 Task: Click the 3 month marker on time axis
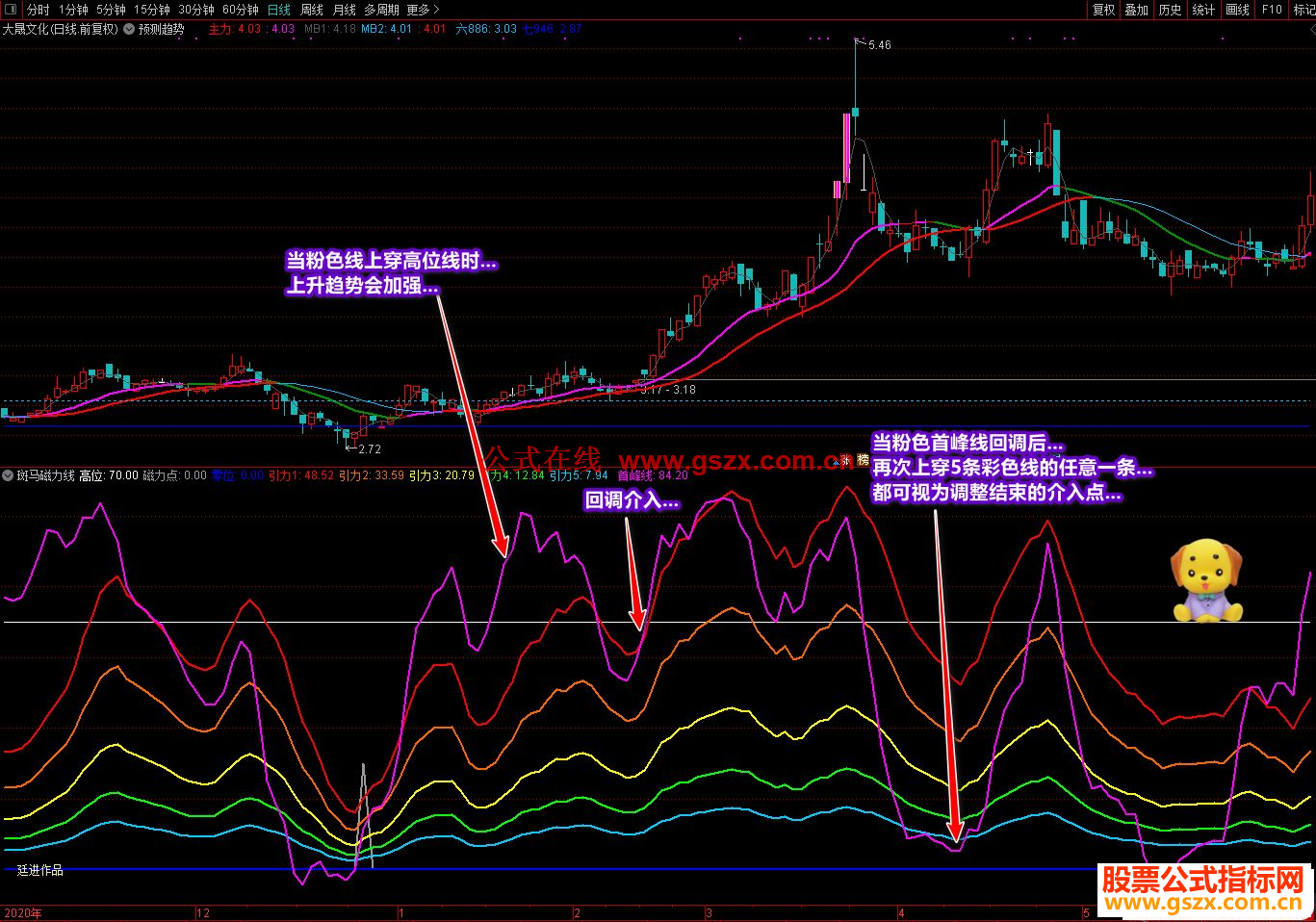coord(709,912)
